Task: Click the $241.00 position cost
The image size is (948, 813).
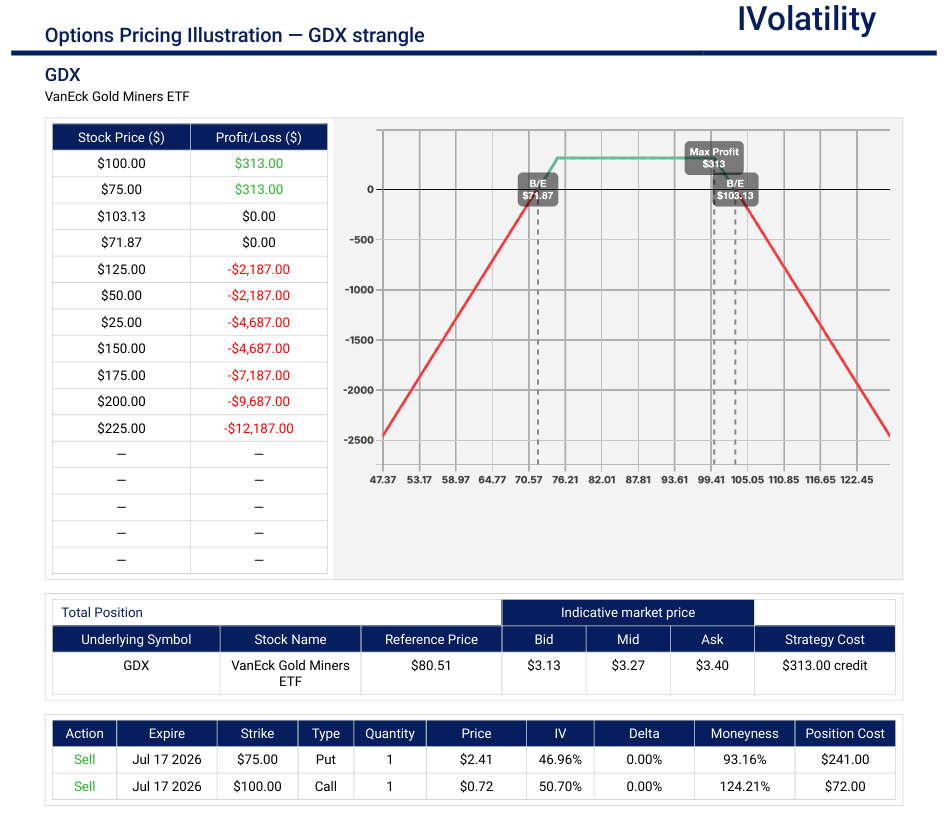Action: (x=845, y=759)
